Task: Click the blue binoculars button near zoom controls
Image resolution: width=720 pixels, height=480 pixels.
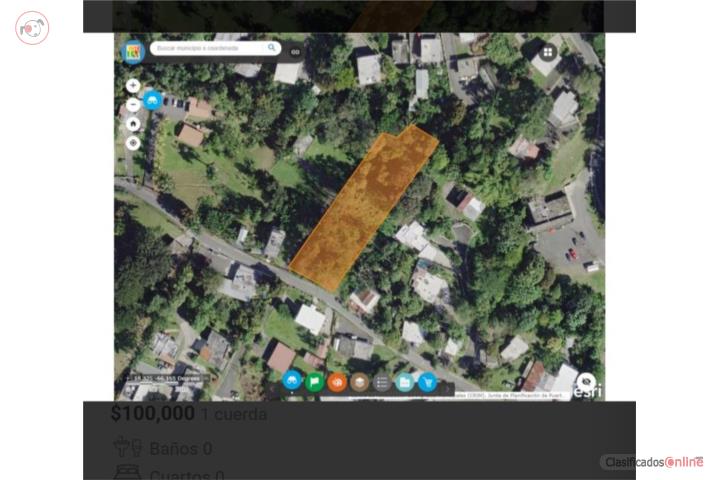Action: point(152,100)
